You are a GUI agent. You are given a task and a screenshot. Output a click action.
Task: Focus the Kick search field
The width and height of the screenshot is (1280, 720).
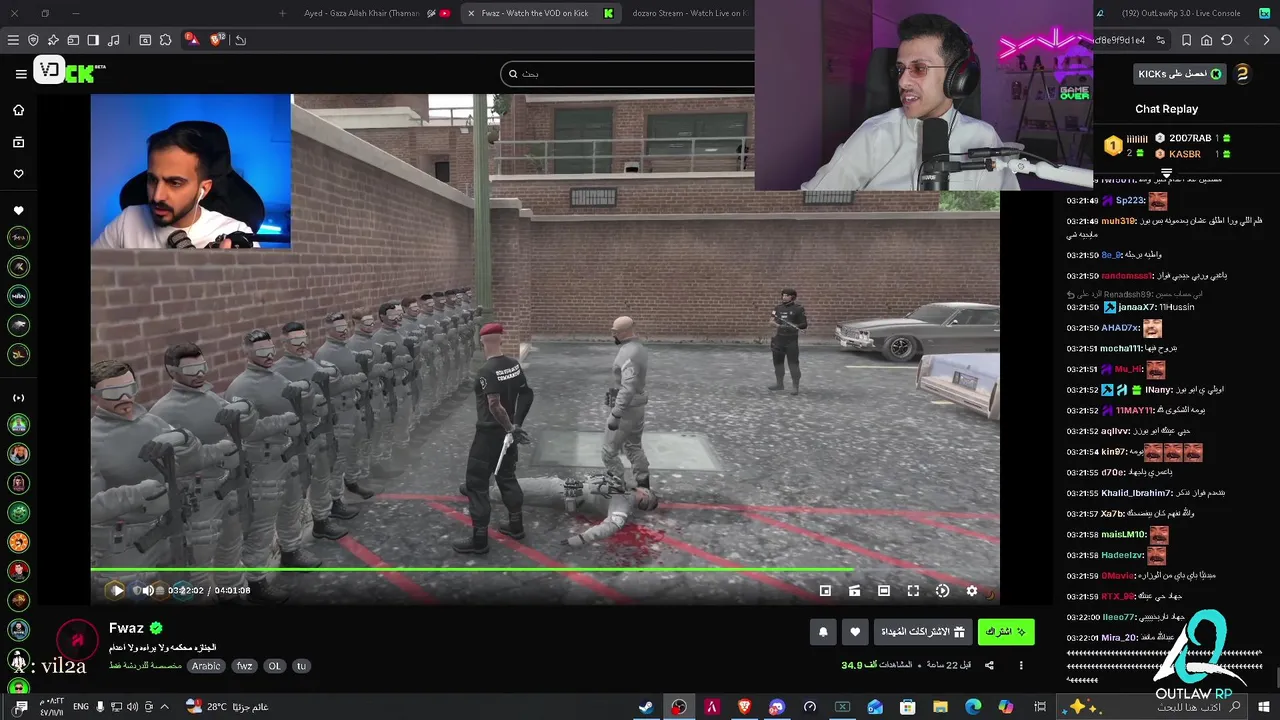[630, 73]
